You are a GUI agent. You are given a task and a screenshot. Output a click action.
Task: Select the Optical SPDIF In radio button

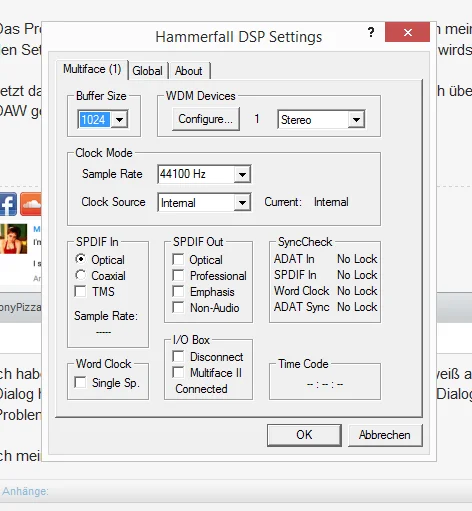[x=80, y=259]
